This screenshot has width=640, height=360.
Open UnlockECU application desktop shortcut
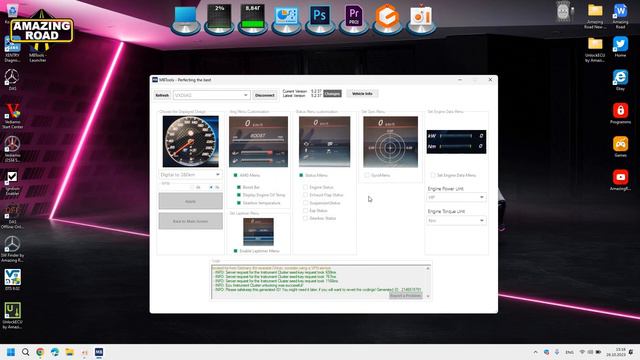click(x=12, y=315)
